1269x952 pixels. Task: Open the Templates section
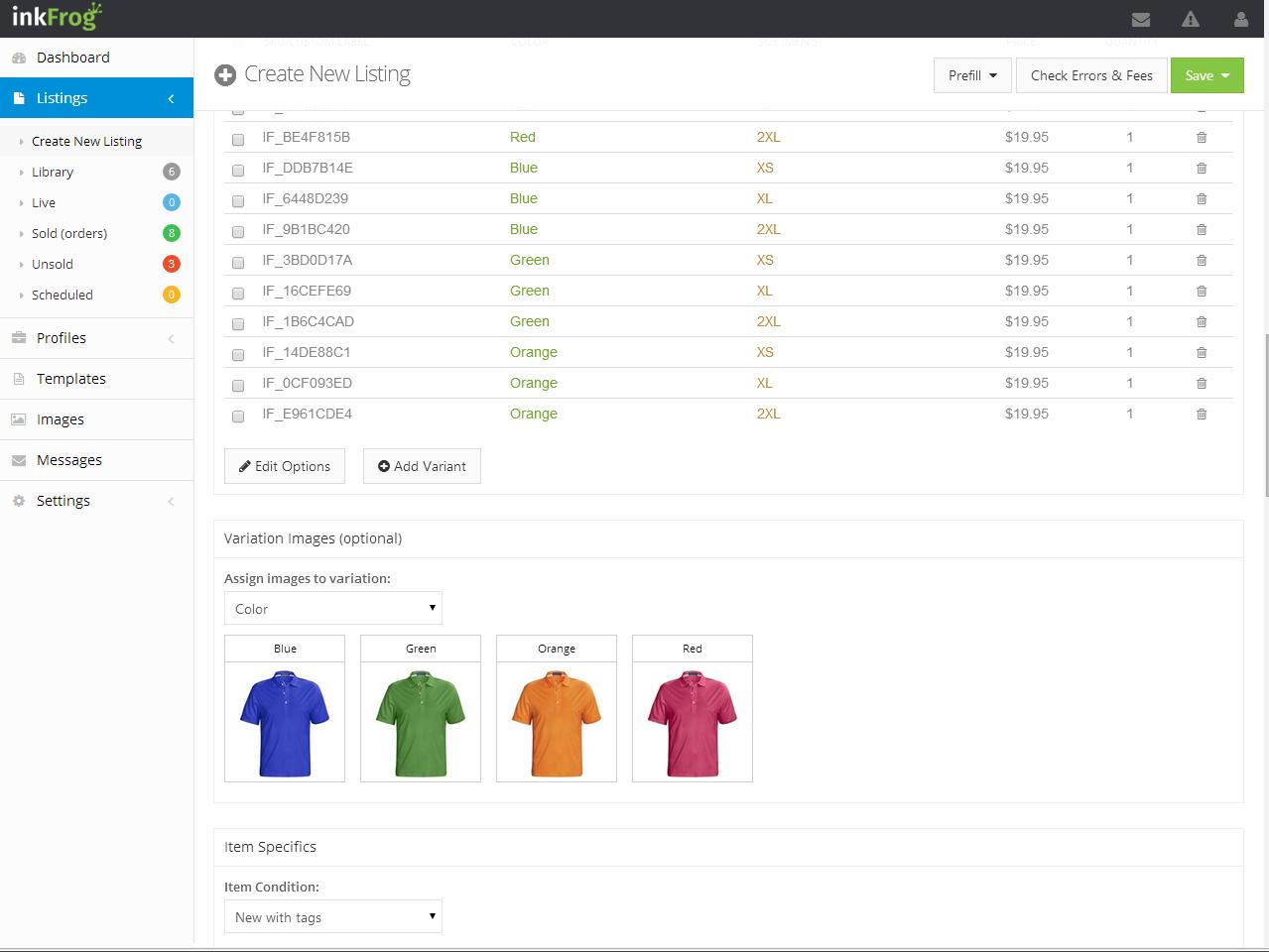pos(72,378)
